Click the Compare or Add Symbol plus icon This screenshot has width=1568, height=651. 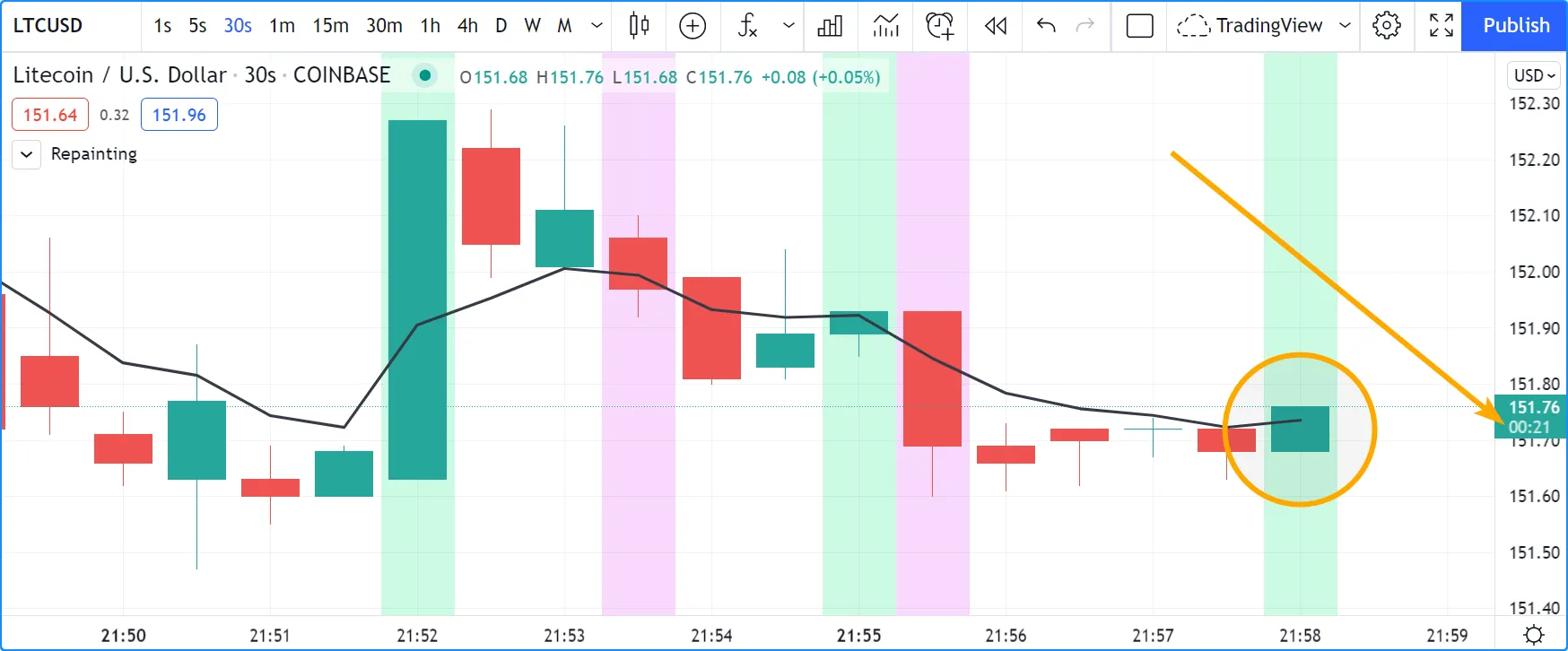tap(693, 26)
